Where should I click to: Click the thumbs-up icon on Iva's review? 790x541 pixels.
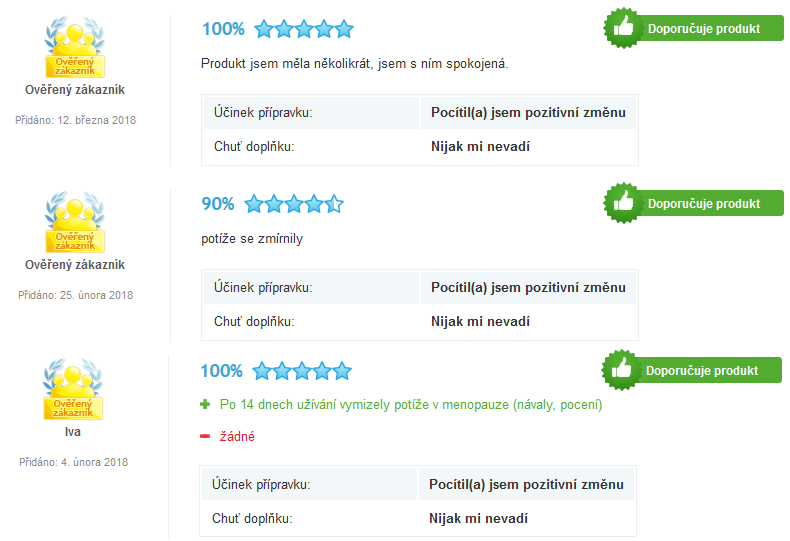[x=621, y=370]
